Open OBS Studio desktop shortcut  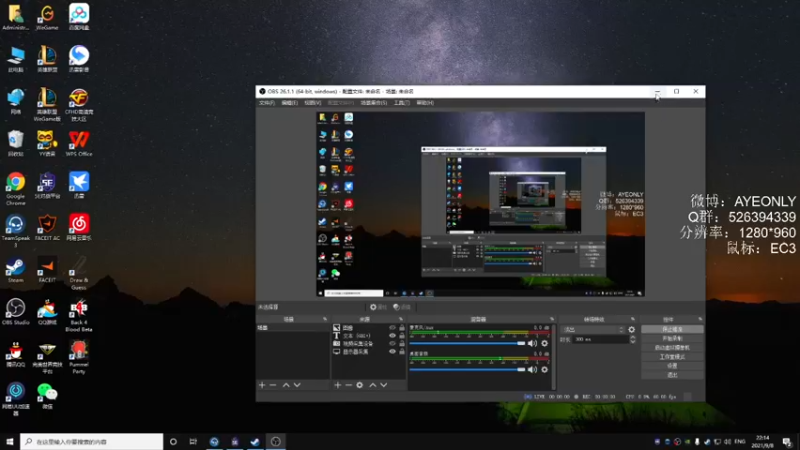15,311
